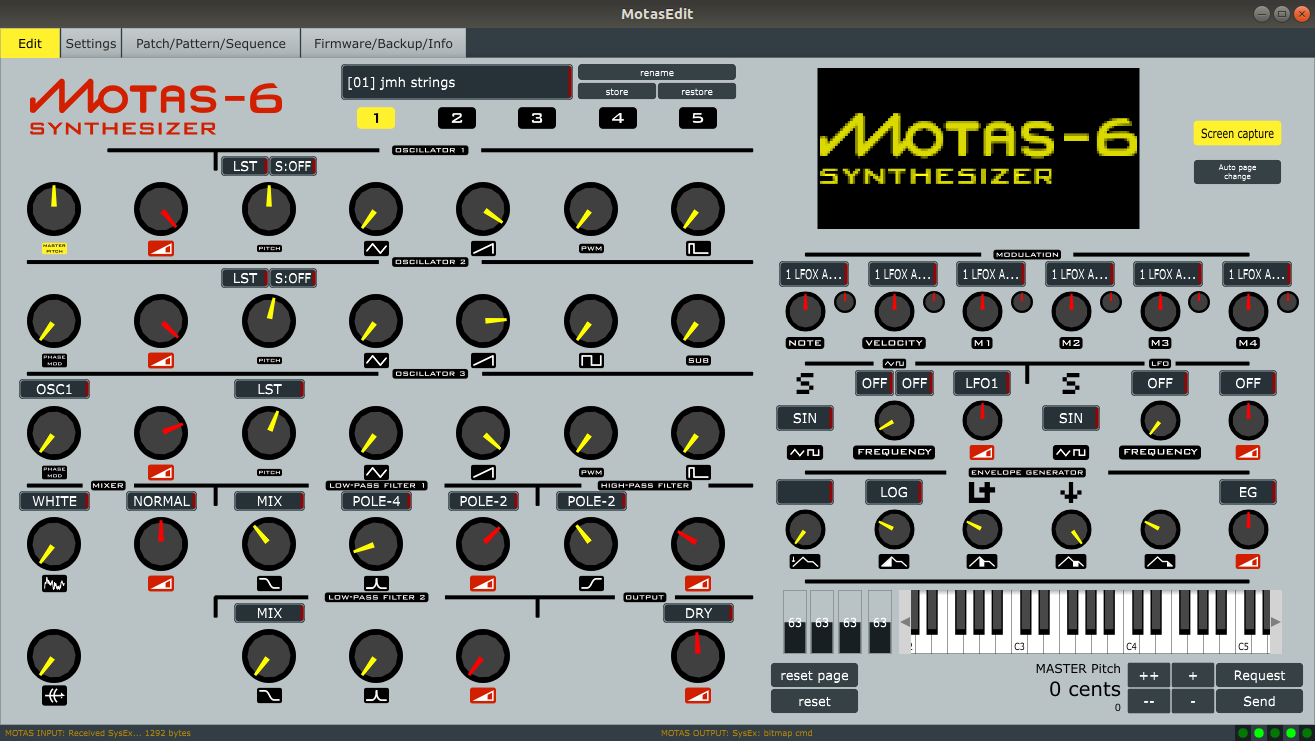Click red level icon under DRY knob
The width and height of the screenshot is (1315, 741).
click(698, 695)
